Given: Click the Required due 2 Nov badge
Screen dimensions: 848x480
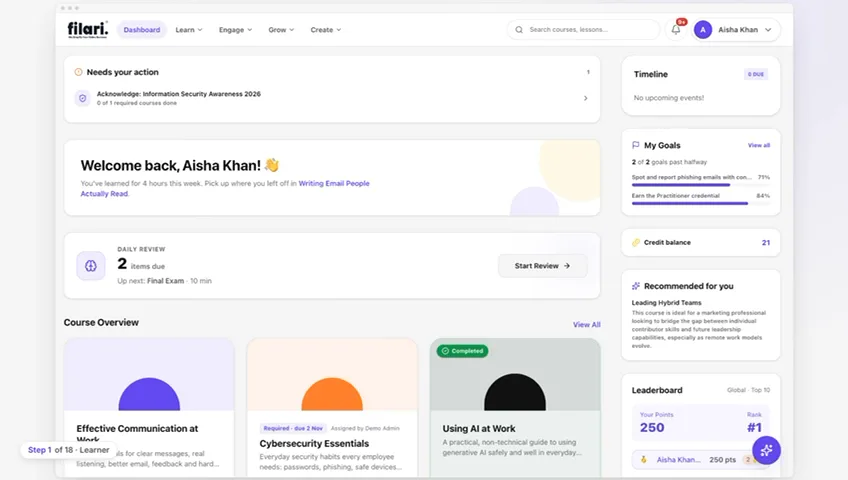Looking at the screenshot, I should point(293,428).
